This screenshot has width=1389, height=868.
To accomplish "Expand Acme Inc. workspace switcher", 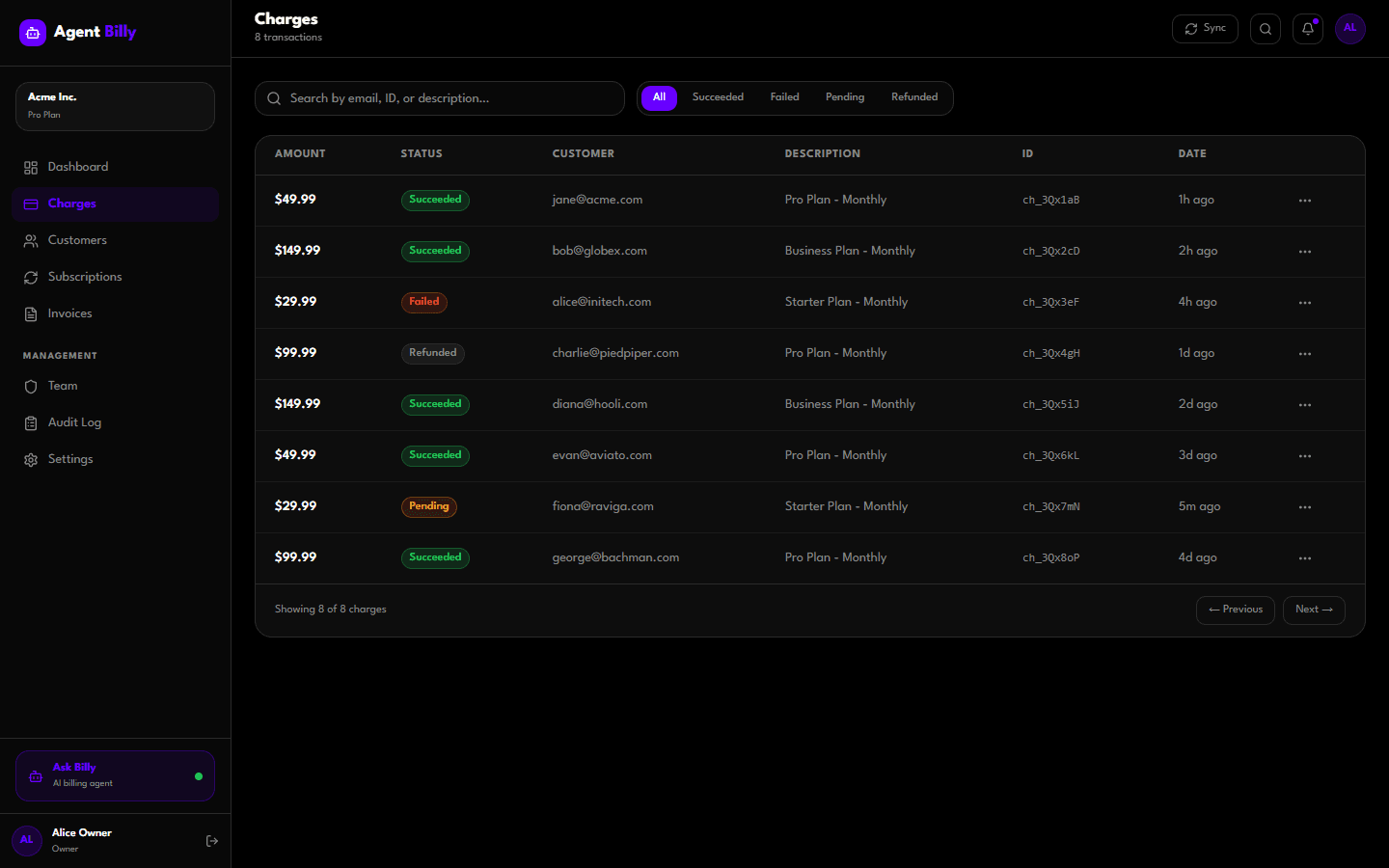I will tap(115, 106).
